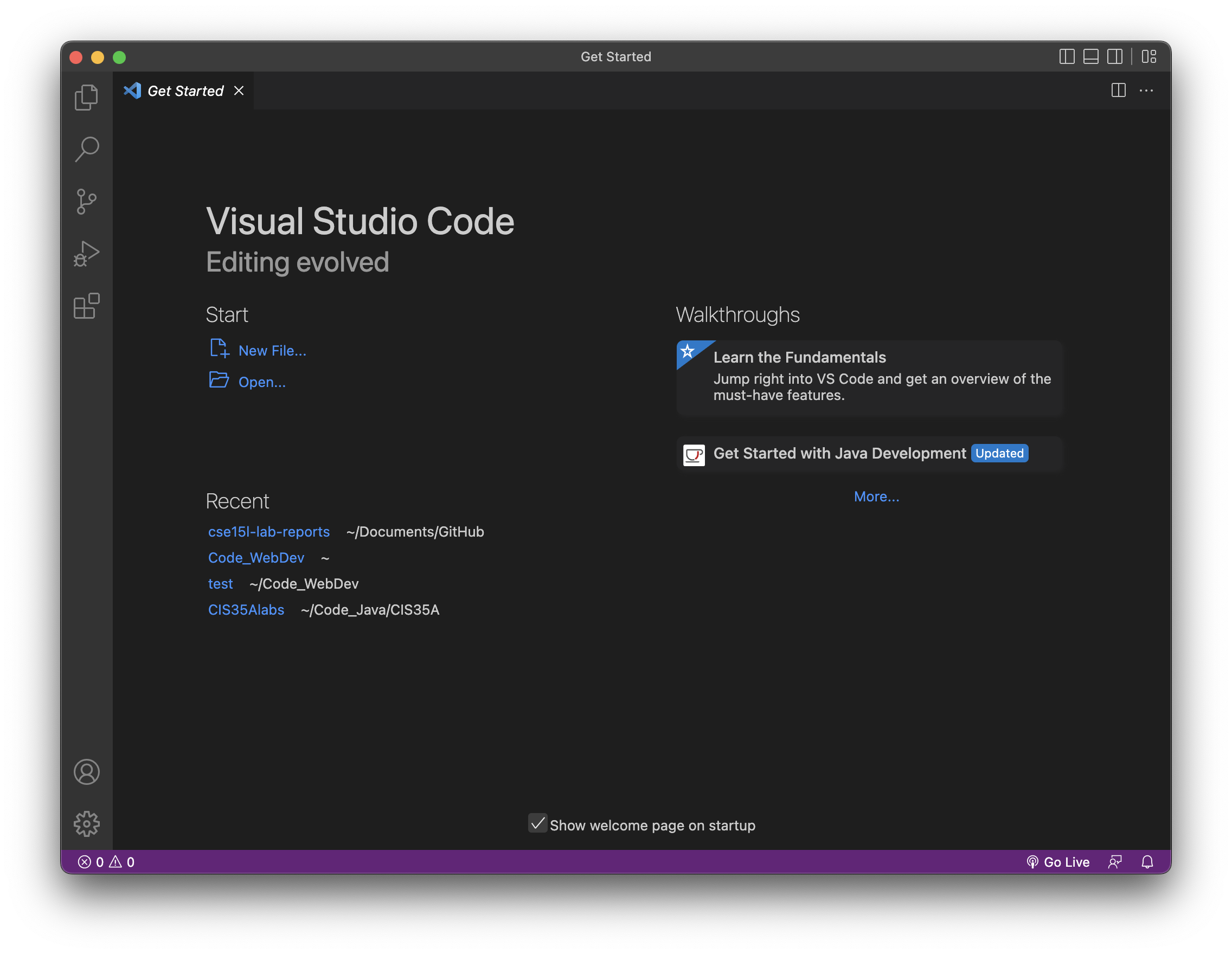Close the Get Started tab
The height and width of the screenshot is (954, 1232).
point(239,90)
